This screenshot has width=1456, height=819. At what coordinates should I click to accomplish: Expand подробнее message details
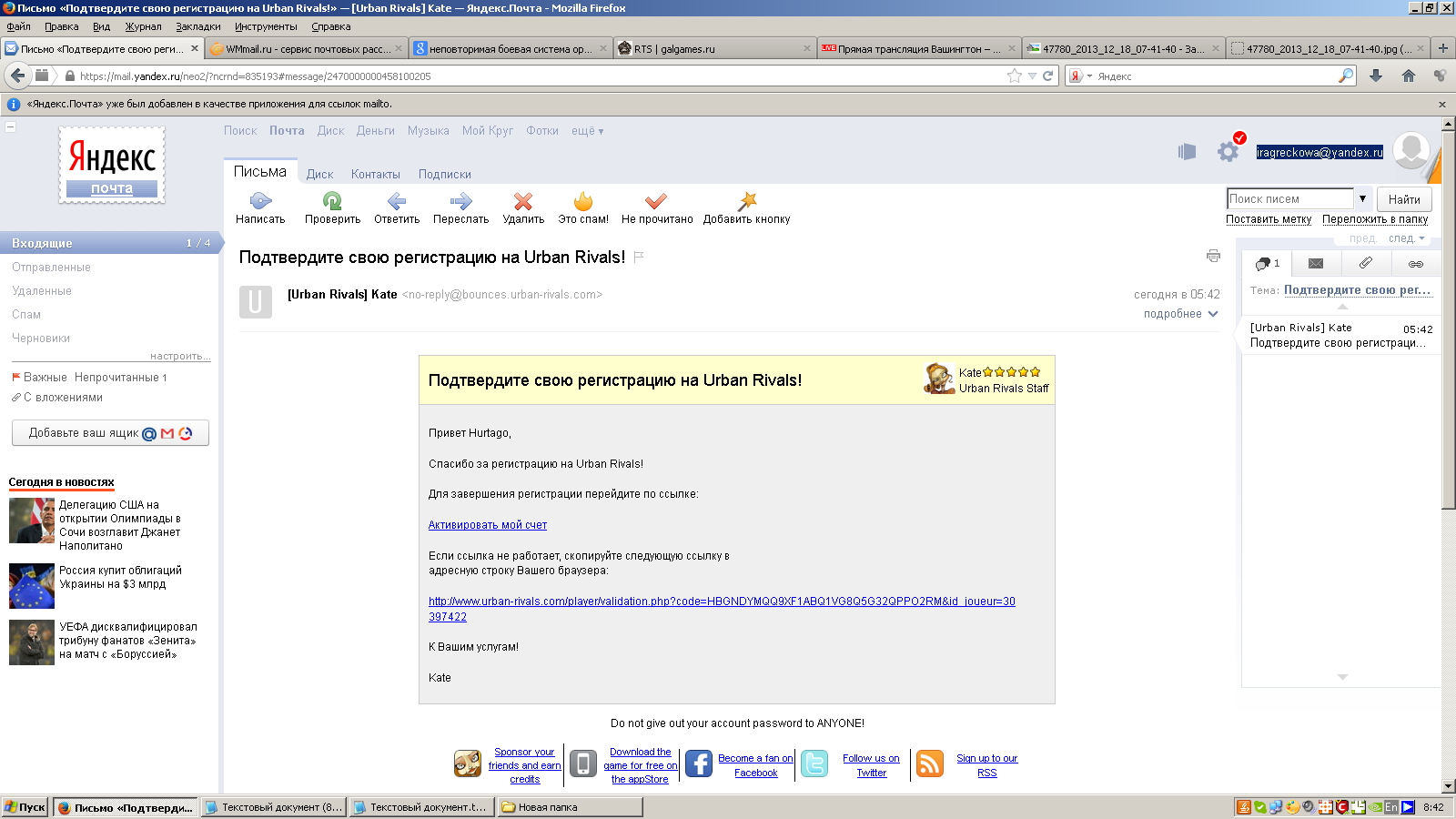tap(1180, 314)
